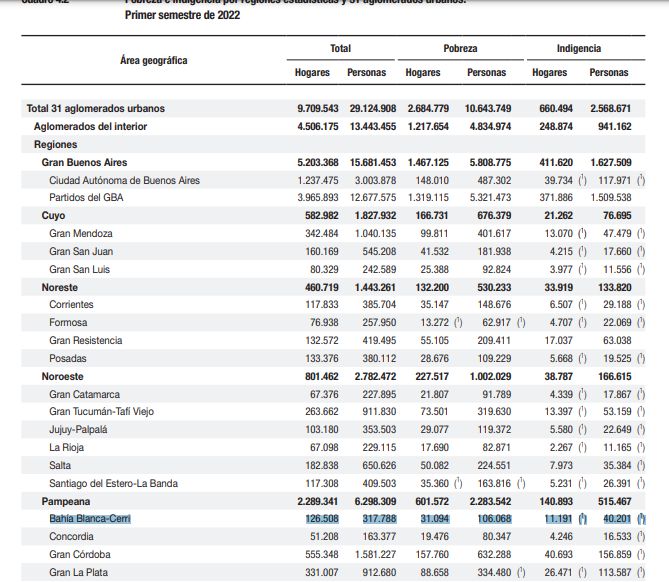
Task: Select the 'Partidos del GBA' row label
Action: pos(86,198)
